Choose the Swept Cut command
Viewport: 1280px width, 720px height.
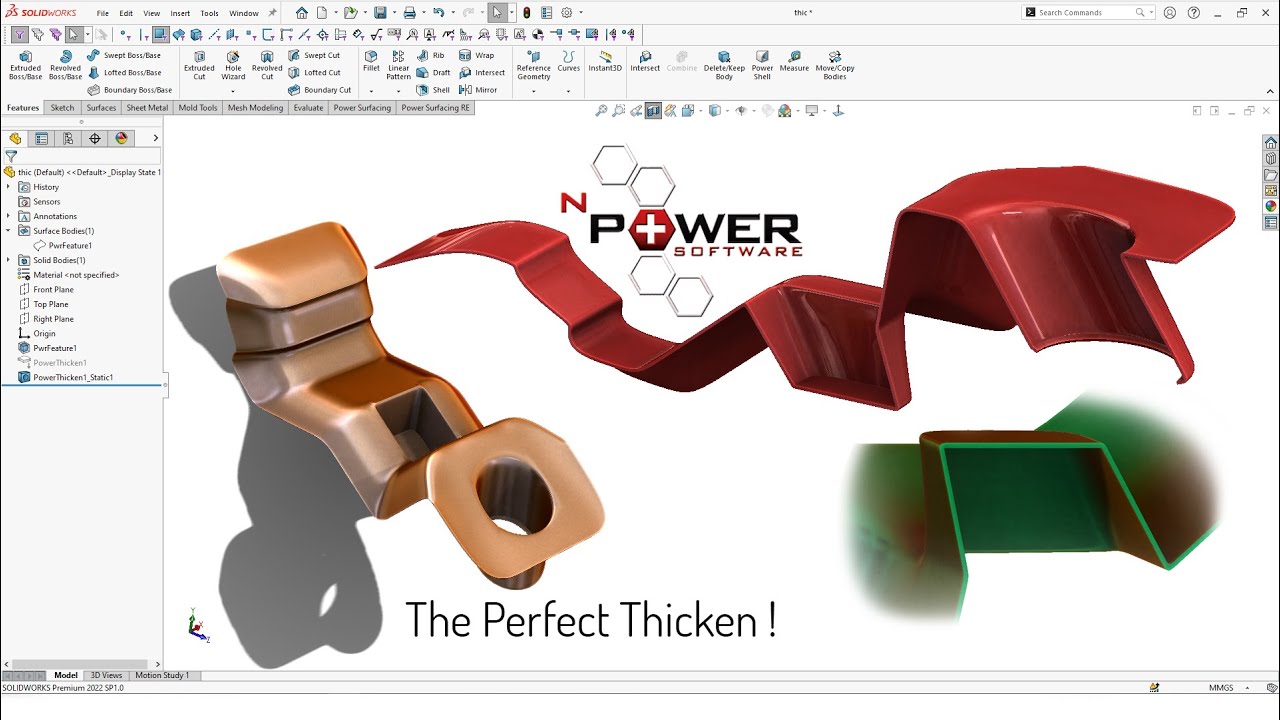coord(314,55)
